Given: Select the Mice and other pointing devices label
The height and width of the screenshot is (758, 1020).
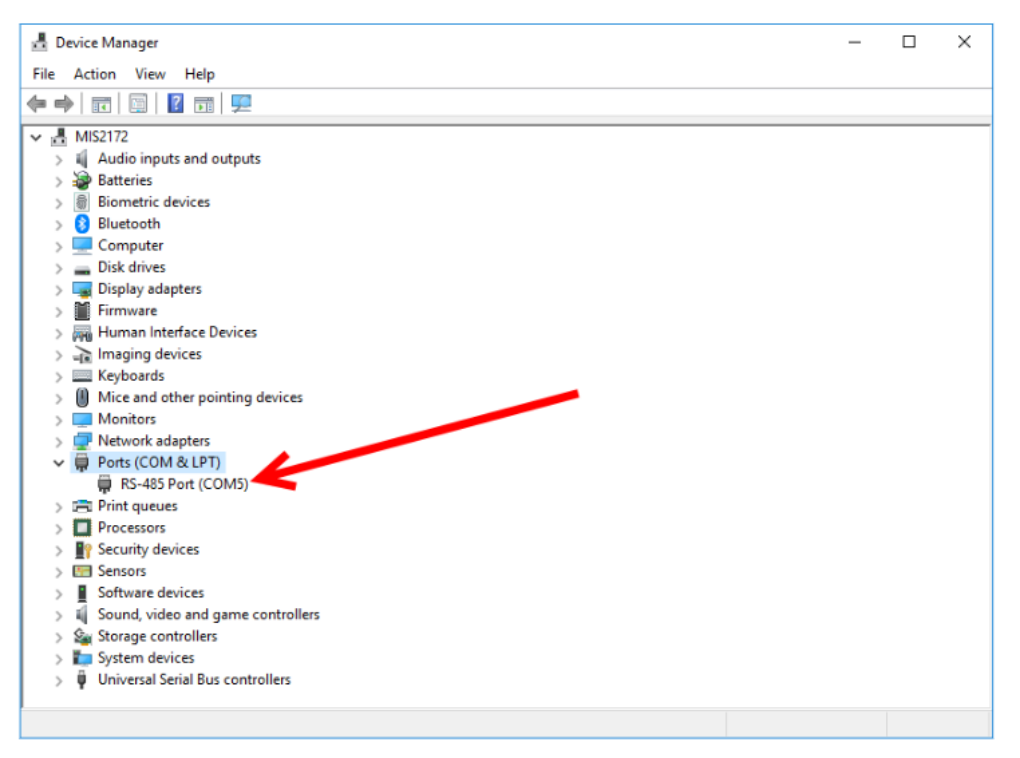Looking at the screenshot, I should (x=200, y=398).
